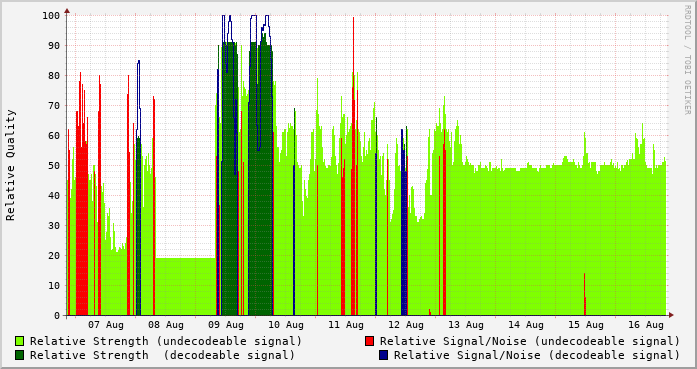
Task: Click the '100' y-axis value
Action: tap(51, 16)
